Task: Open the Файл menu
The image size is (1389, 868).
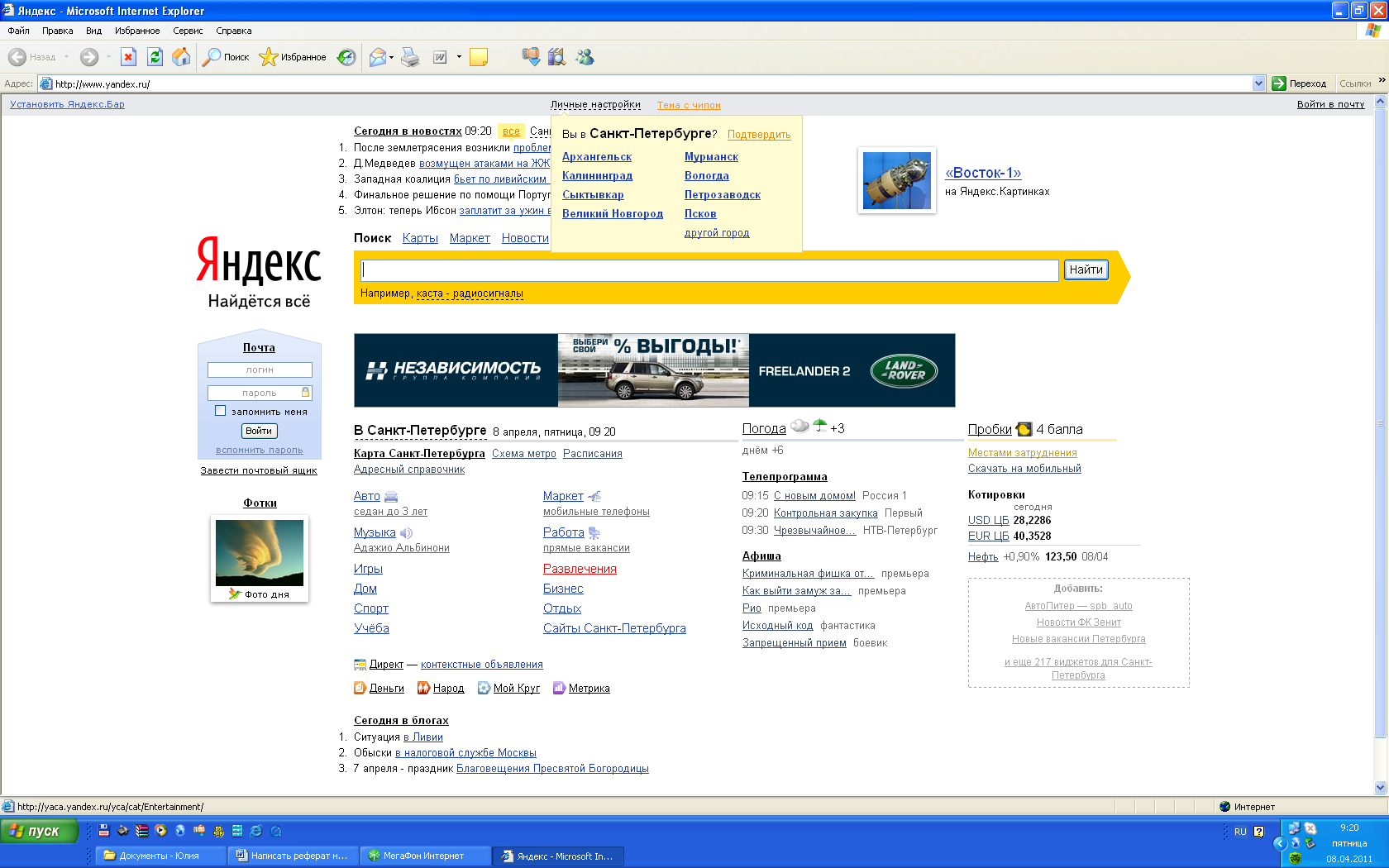Action: [x=18, y=31]
